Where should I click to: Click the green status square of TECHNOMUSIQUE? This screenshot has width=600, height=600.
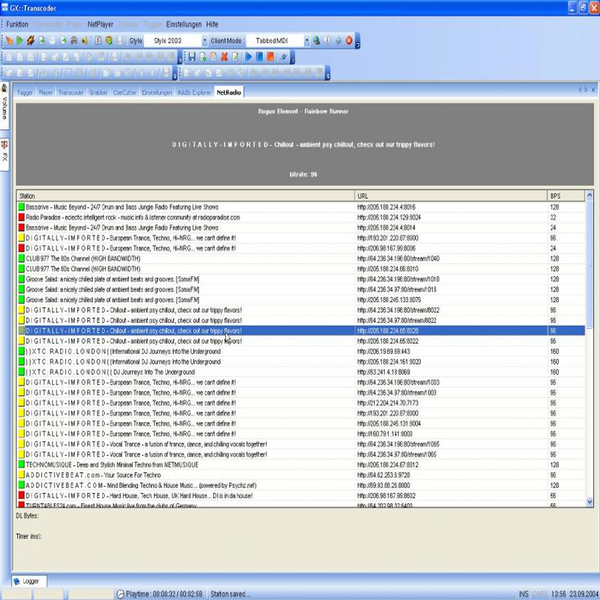21,465
